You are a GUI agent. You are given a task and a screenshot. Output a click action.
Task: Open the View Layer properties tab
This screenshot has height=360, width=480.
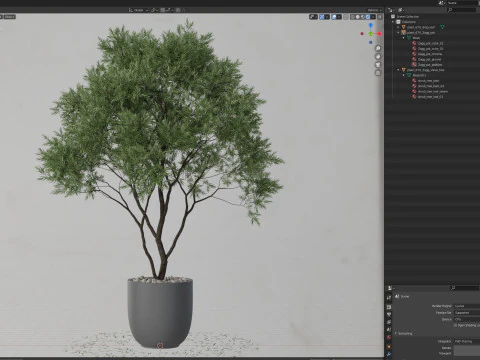click(x=389, y=322)
